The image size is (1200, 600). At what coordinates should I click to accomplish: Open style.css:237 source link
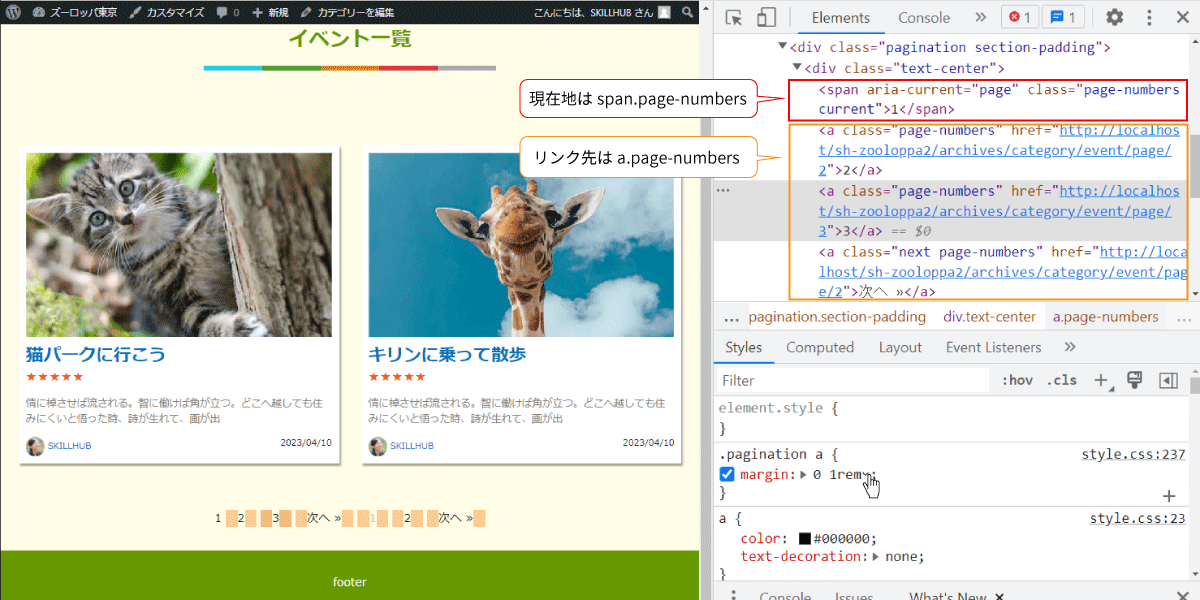pyautogui.click(x=1133, y=454)
